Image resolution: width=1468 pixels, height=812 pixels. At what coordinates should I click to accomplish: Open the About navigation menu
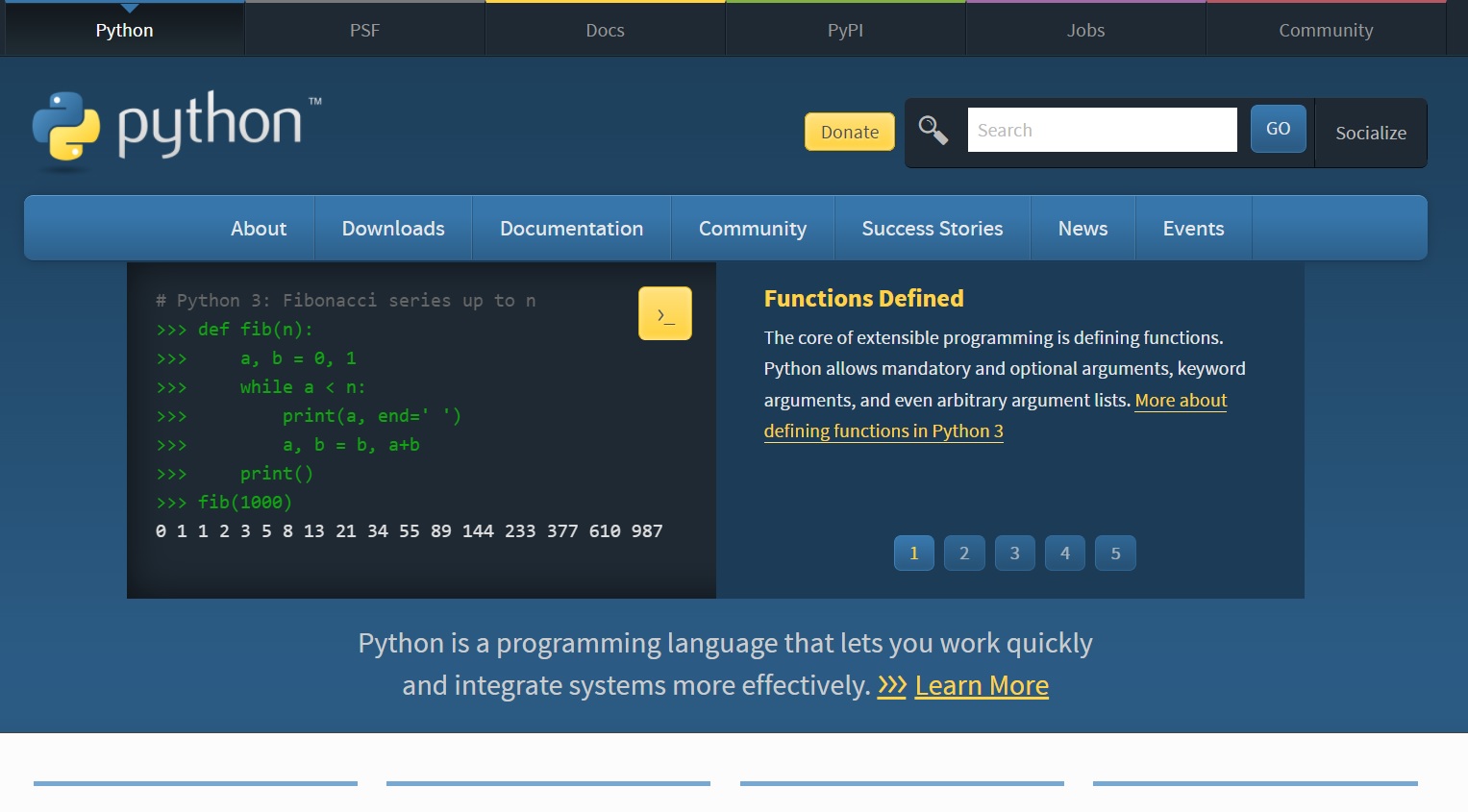click(x=259, y=228)
